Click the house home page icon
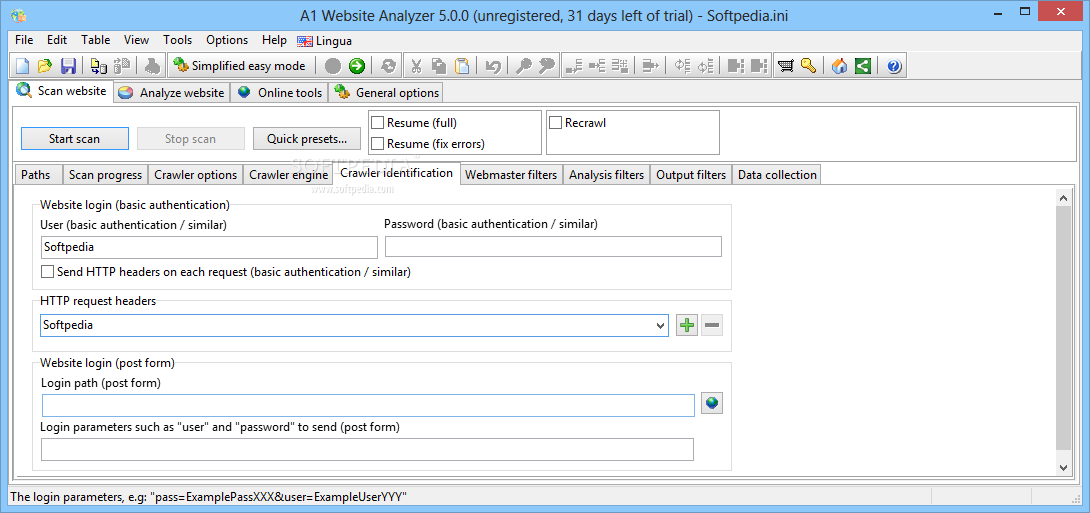Viewport: 1090px width, 513px height. (840, 66)
